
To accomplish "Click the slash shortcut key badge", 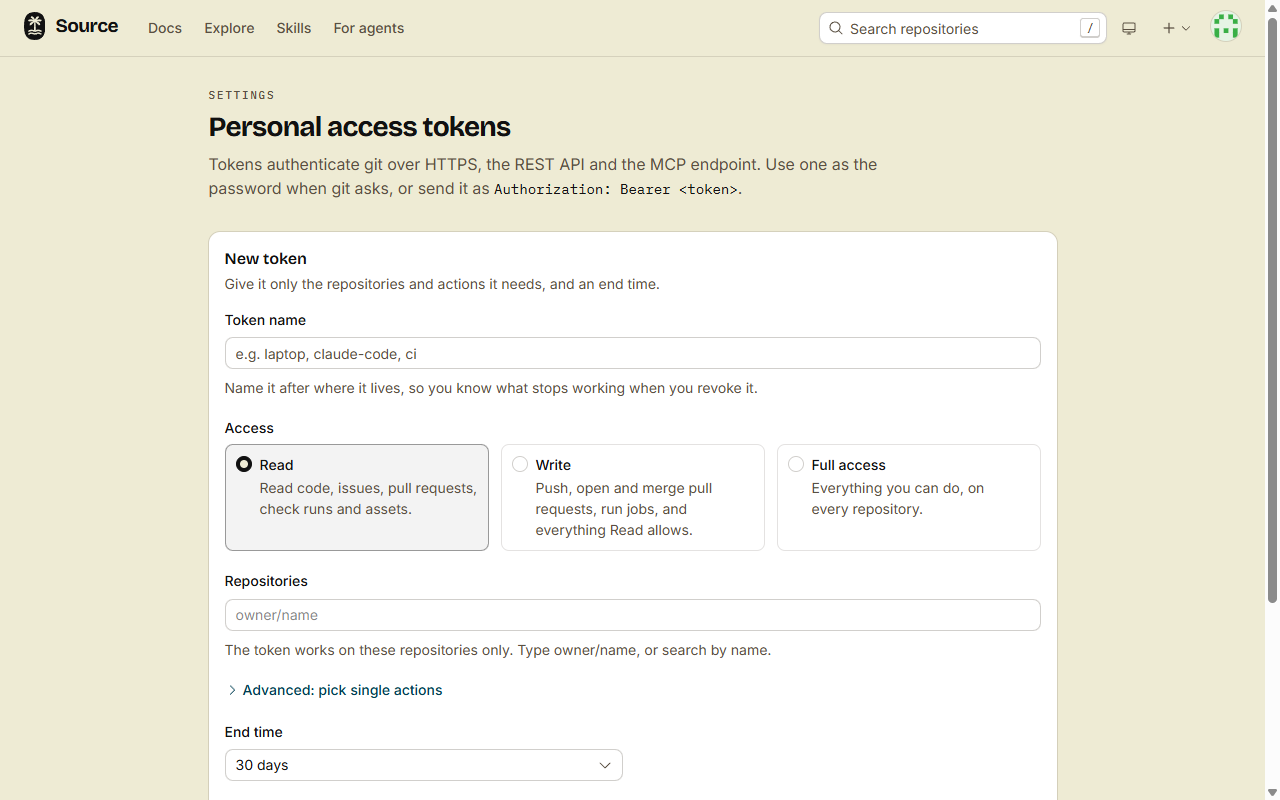I will click(1090, 28).
